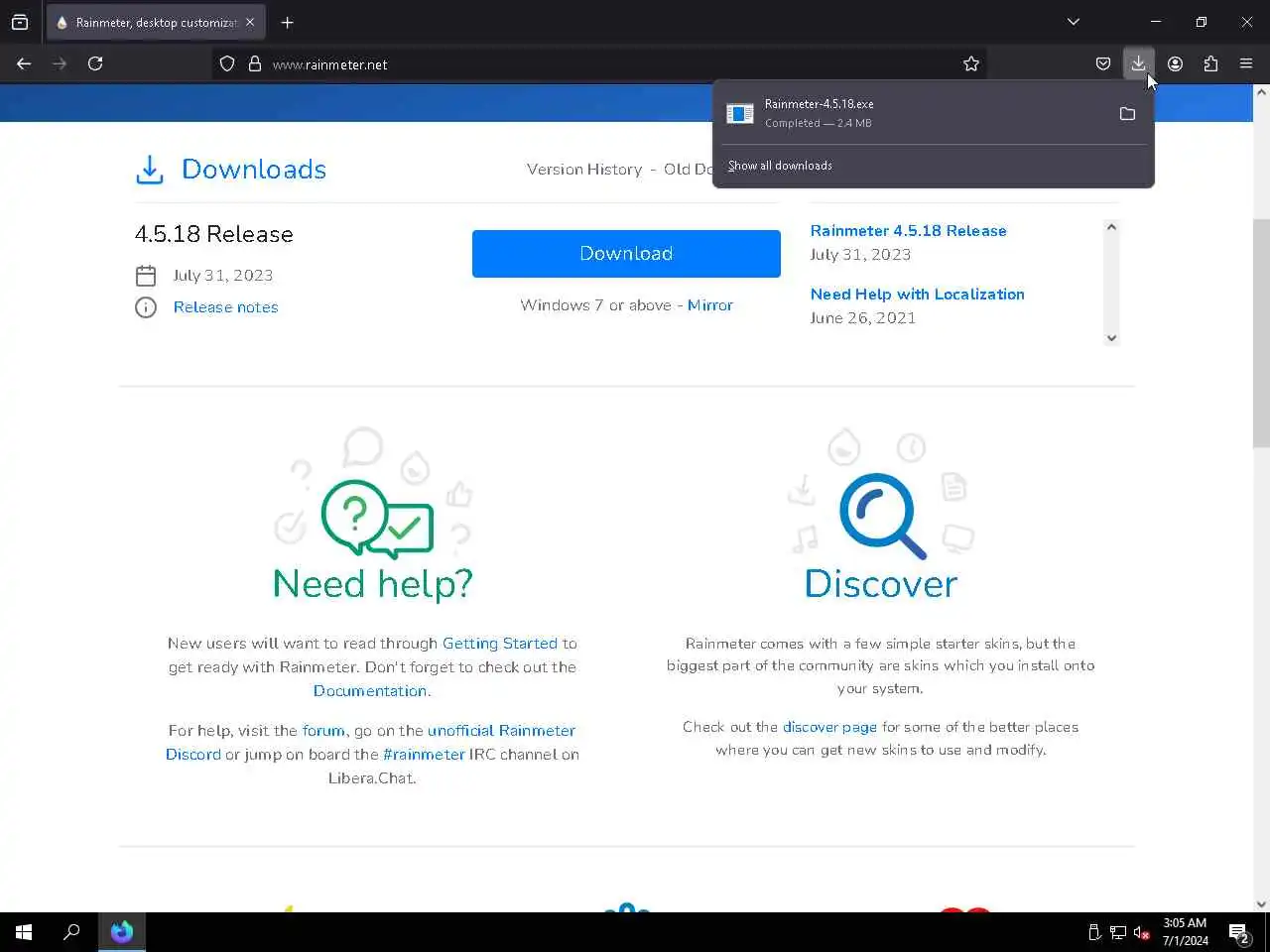Click Show all downloads
The width and height of the screenshot is (1270, 952).
pos(780,166)
